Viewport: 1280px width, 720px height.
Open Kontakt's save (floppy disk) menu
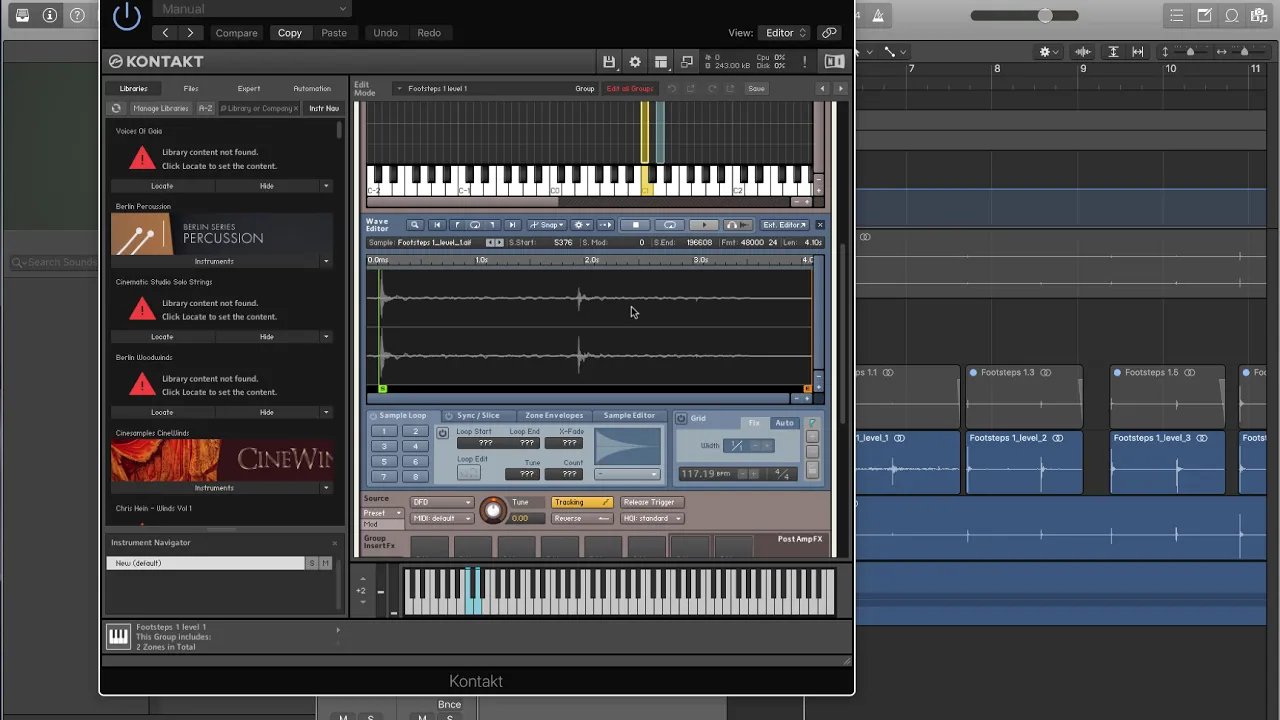(608, 62)
